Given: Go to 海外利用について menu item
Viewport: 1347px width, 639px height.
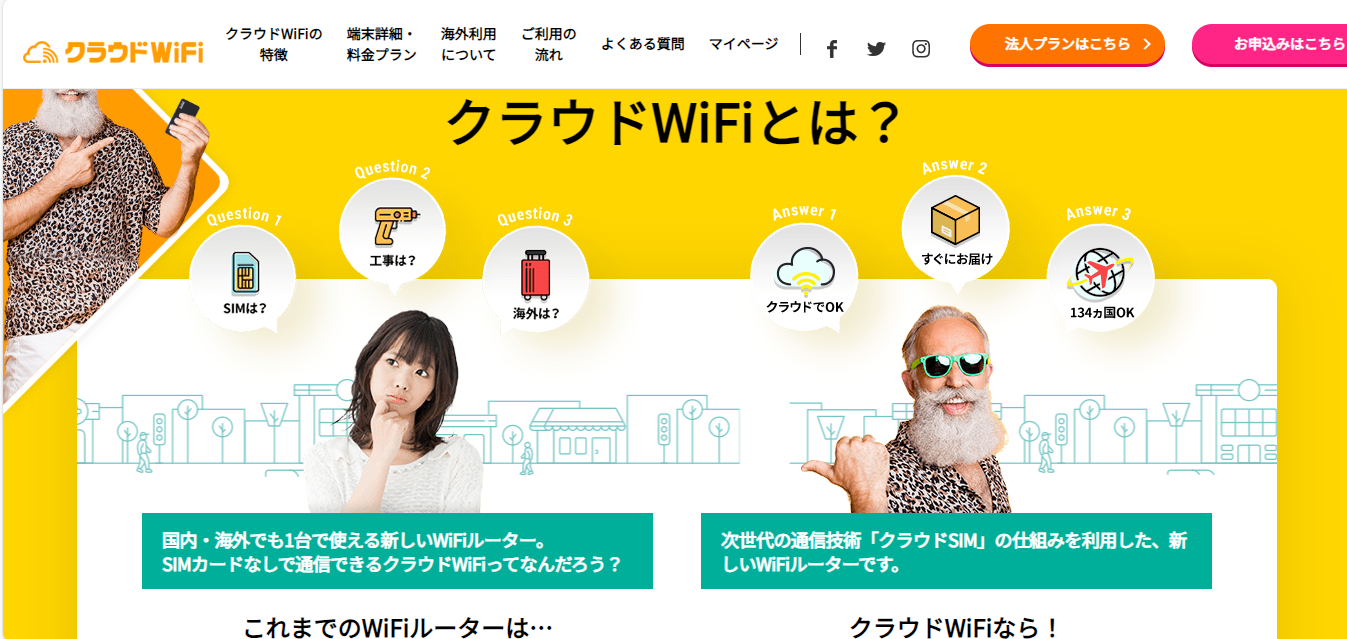Looking at the screenshot, I should coord(469,44).
